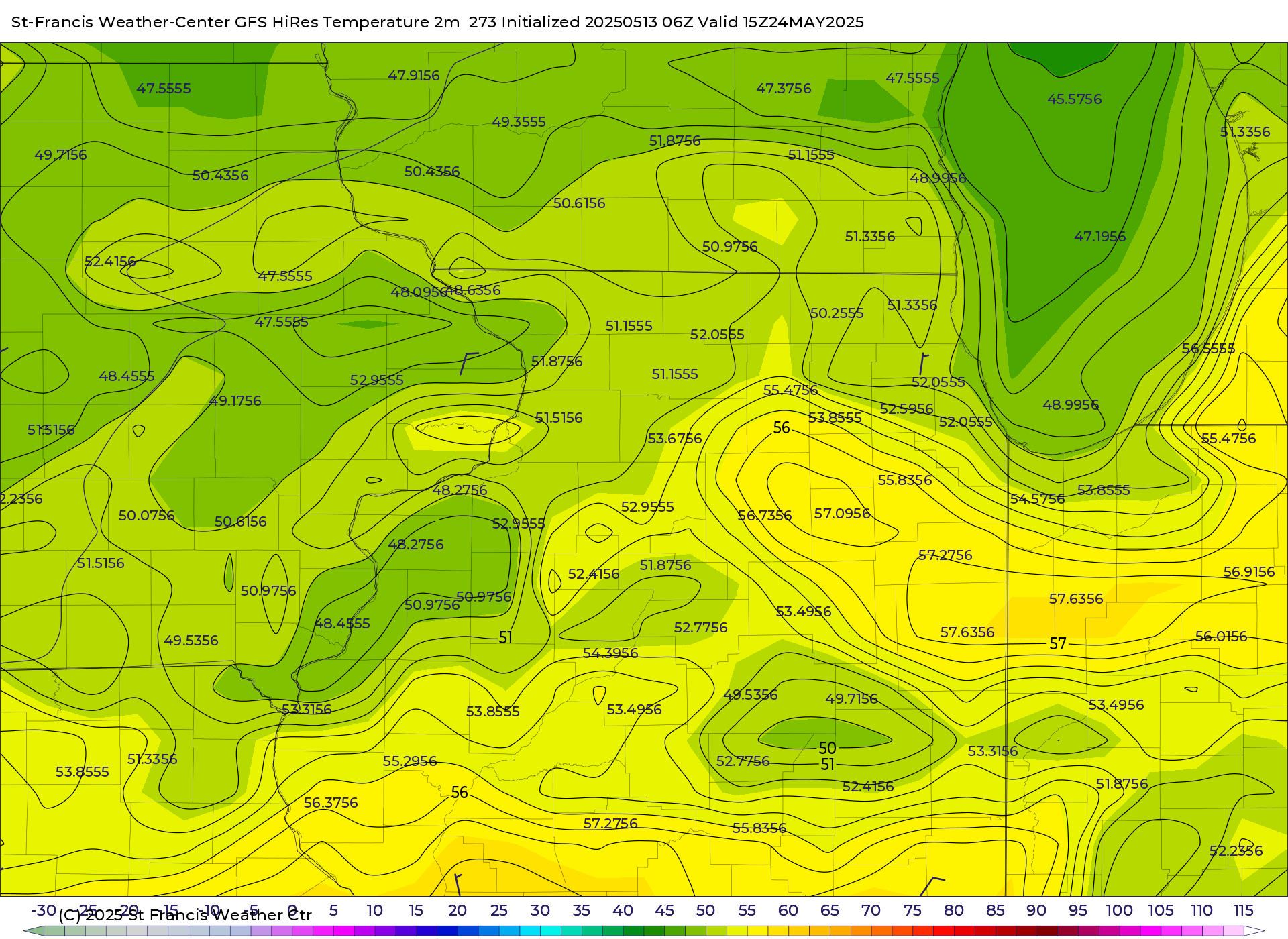1288x939 pixels.
Task: Click the 45.5756 reading in the dark green area
Action: click(x=1074, y=99)
